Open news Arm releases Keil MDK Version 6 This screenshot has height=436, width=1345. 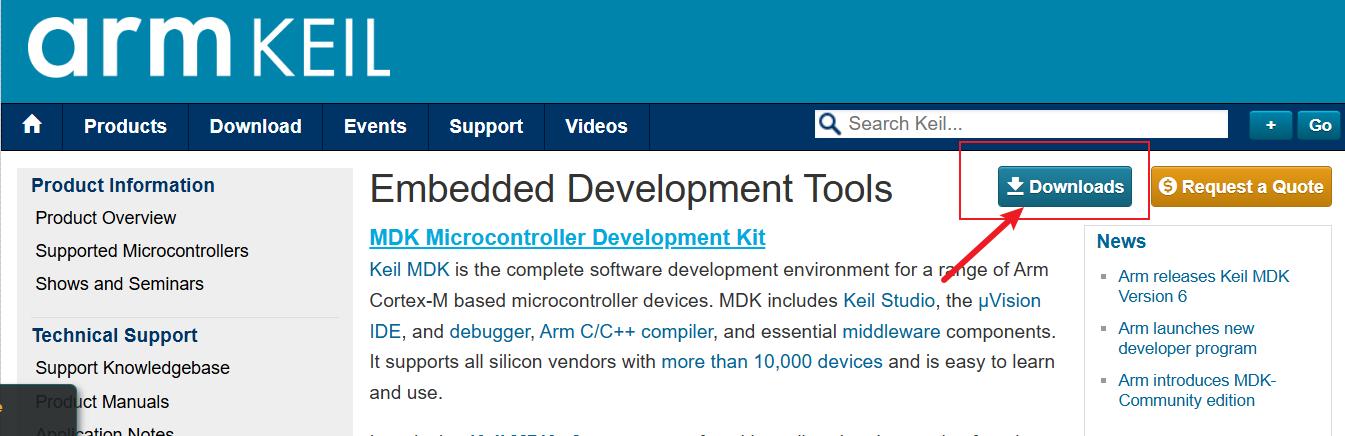(1204, 286)
